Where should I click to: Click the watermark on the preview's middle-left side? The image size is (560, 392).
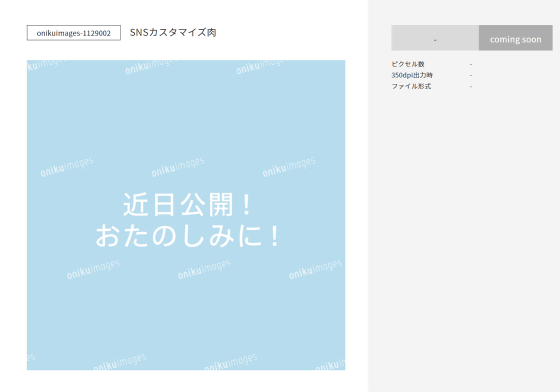pos(67,167)
